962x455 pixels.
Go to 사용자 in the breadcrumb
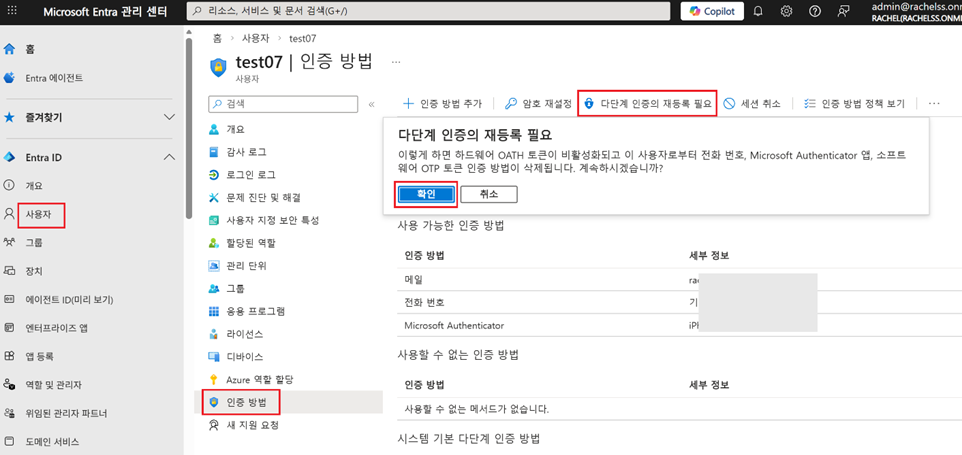[x=256, y=38]
